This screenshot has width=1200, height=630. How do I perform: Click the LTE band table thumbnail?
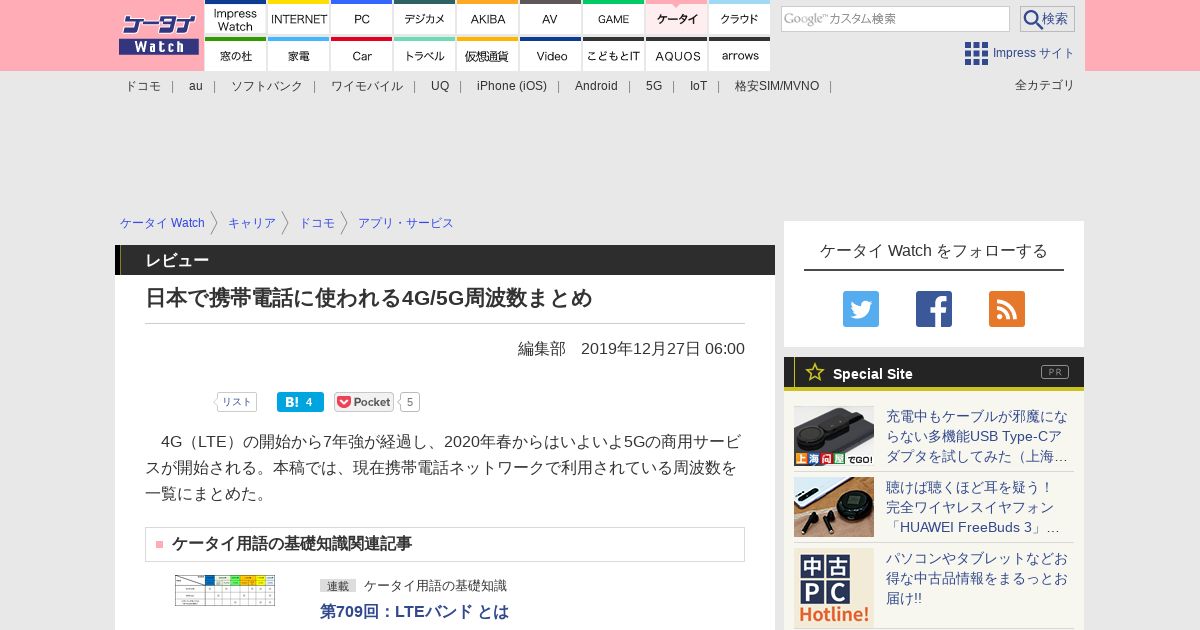click(x=225, y=590)
